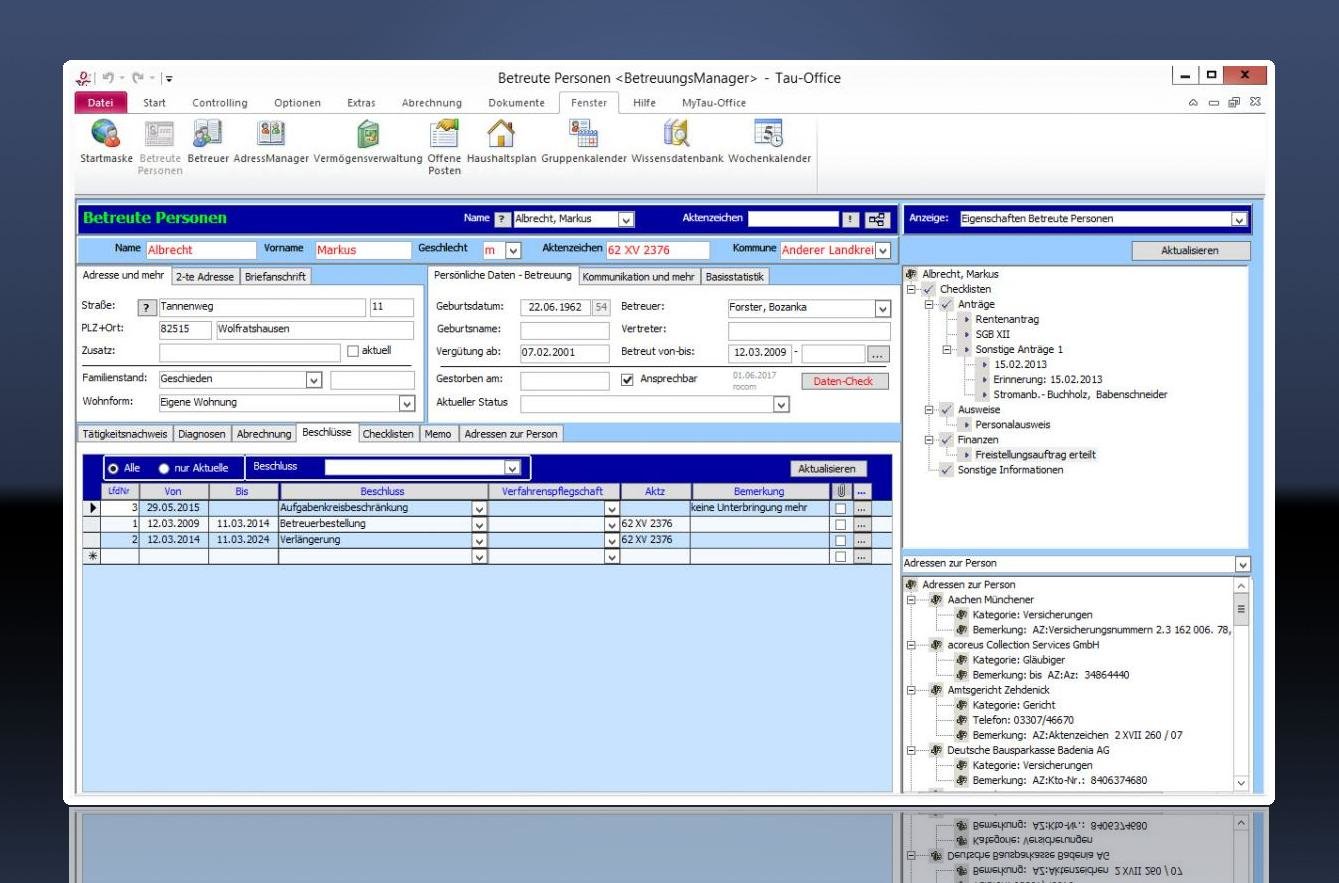Open Vermögensverwaltung safe icon
The width and height of the screenshot is (1339, 883).
click(368, 134)
